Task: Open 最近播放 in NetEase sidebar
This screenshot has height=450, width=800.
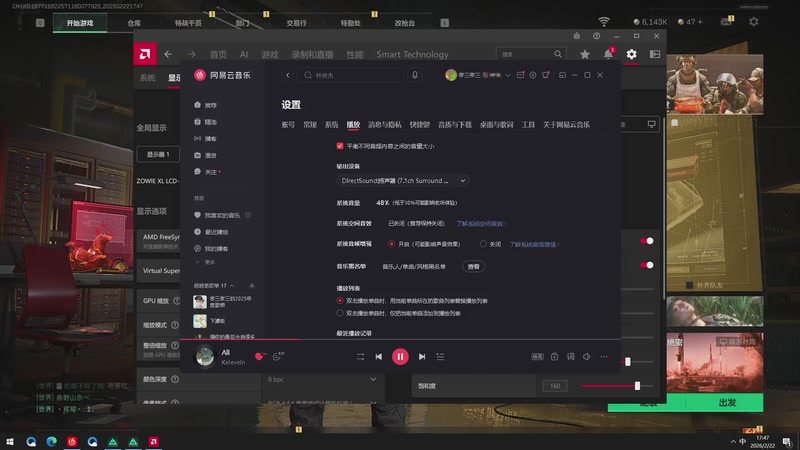Action: coord(211,232)
